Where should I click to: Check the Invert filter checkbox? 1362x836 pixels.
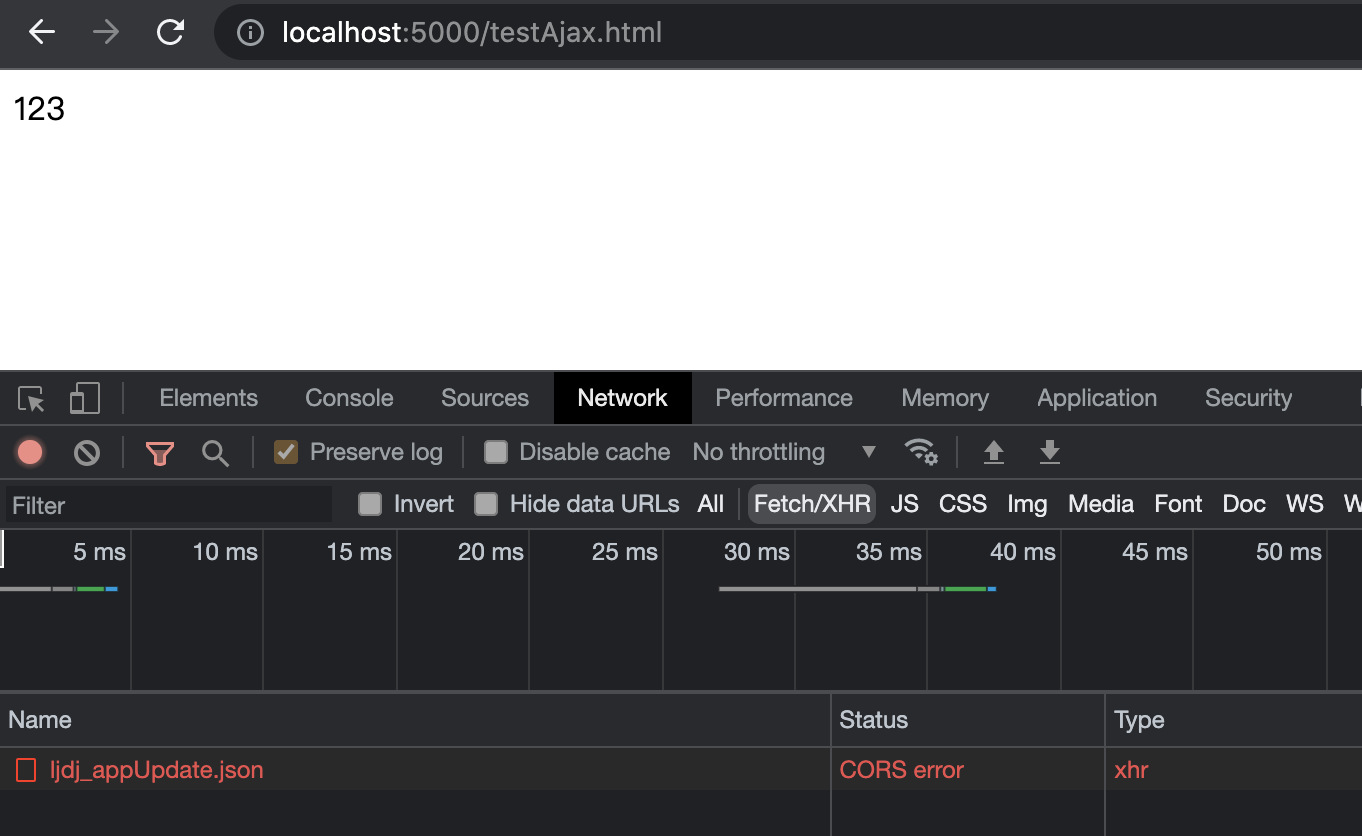(x=370, y=504)
